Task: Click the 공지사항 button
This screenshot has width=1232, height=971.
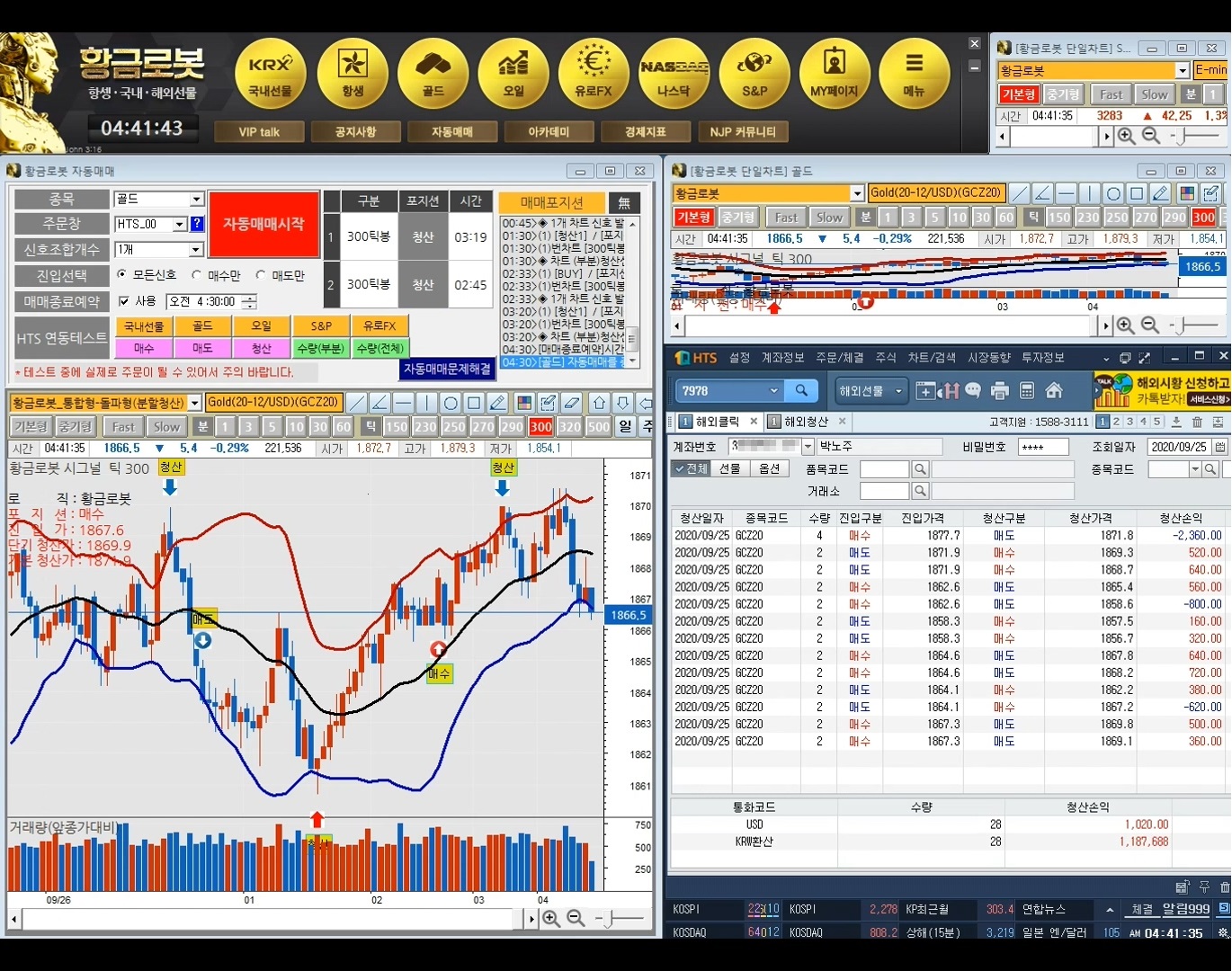Action: (x=355, y=132)
